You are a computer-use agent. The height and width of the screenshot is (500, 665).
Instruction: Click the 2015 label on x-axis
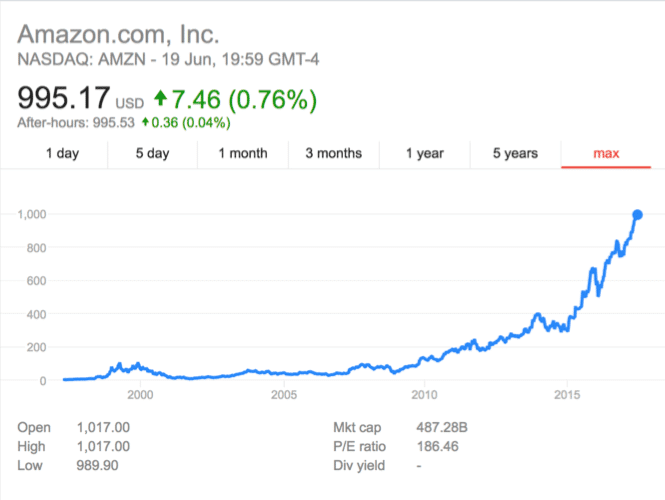click(567, 396)
